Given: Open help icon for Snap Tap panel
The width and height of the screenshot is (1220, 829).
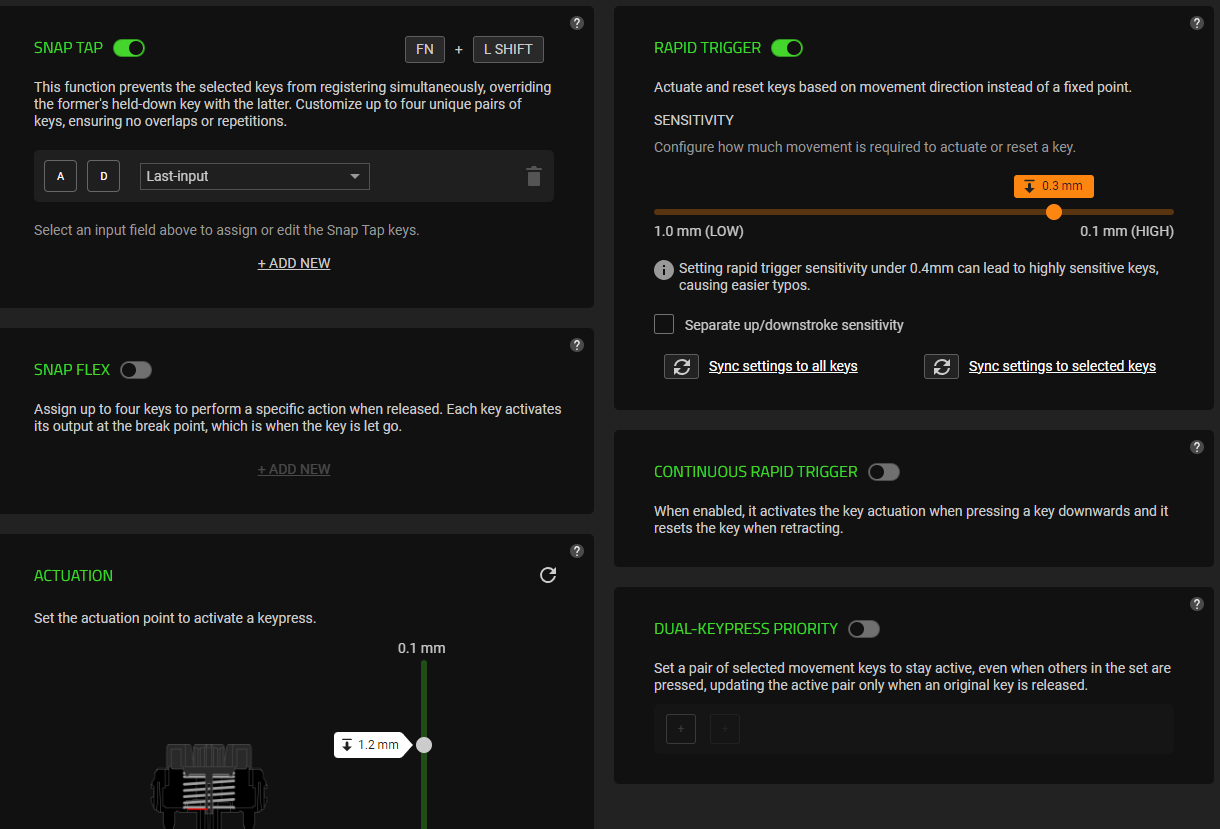Looking at the screenshot, I should coord(577,23).
